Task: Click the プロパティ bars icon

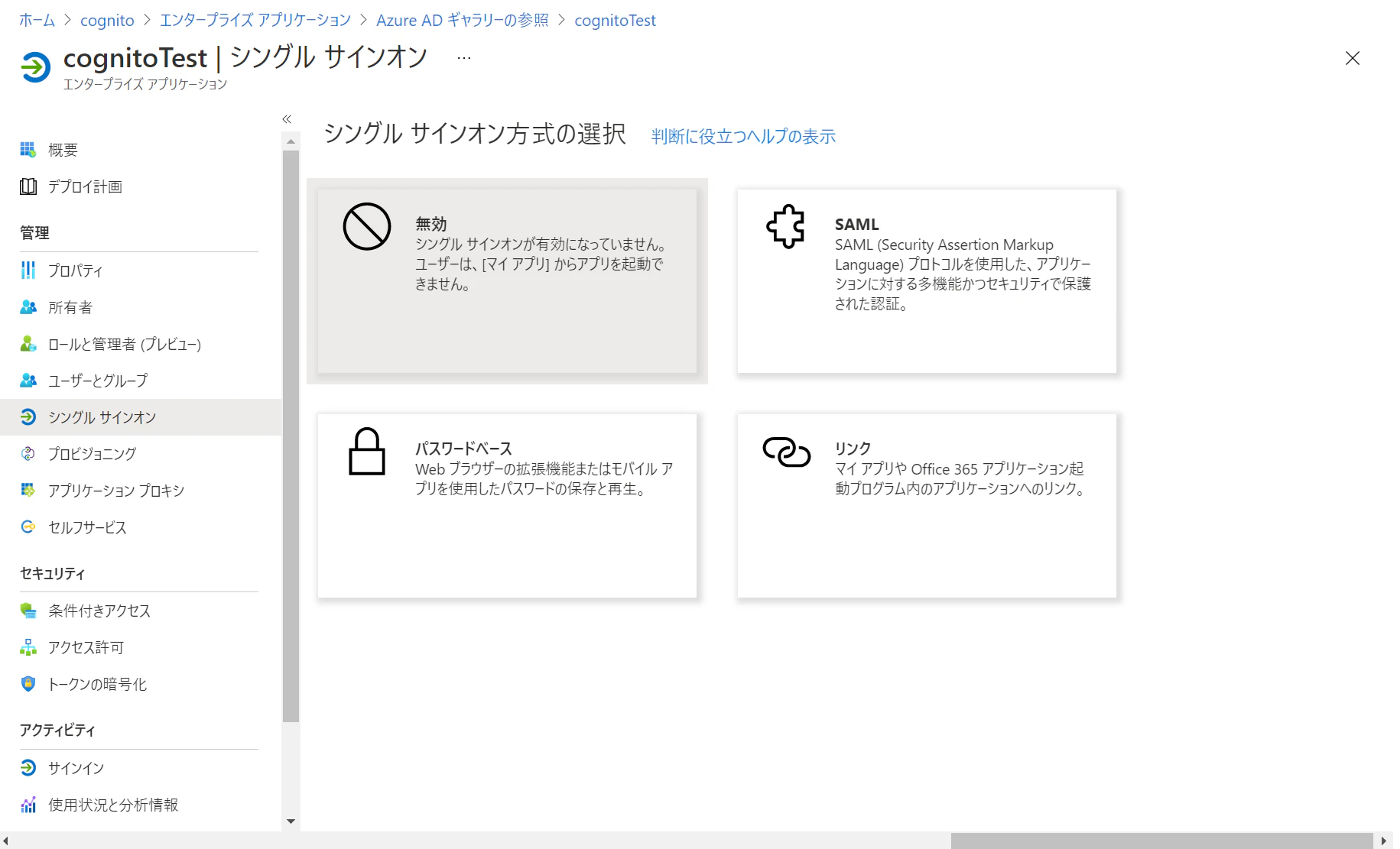Action: 28,270
